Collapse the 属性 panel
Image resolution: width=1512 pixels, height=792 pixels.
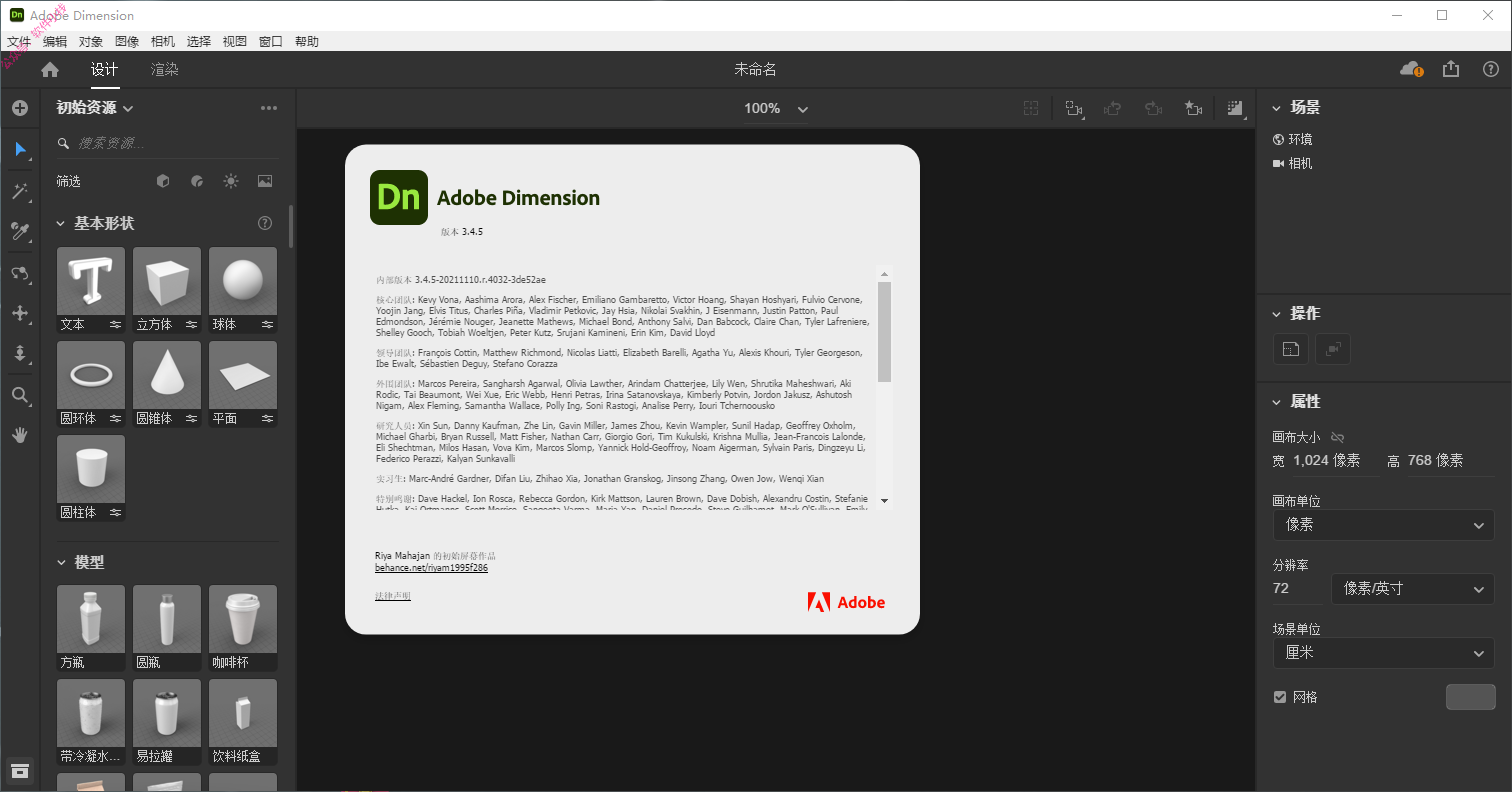point(1277,402)
